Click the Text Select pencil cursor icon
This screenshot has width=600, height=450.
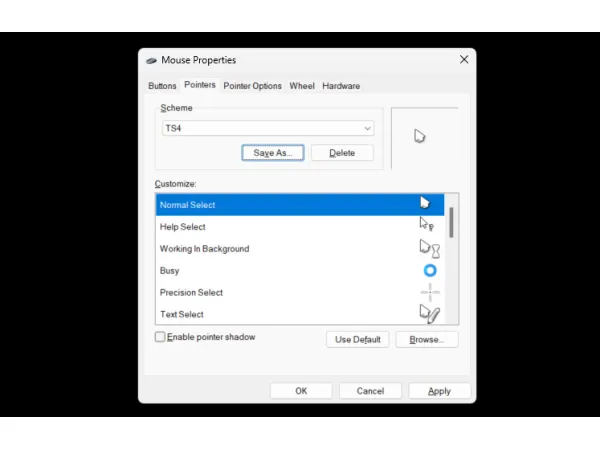pyautogui.click(x=429, y=314)
